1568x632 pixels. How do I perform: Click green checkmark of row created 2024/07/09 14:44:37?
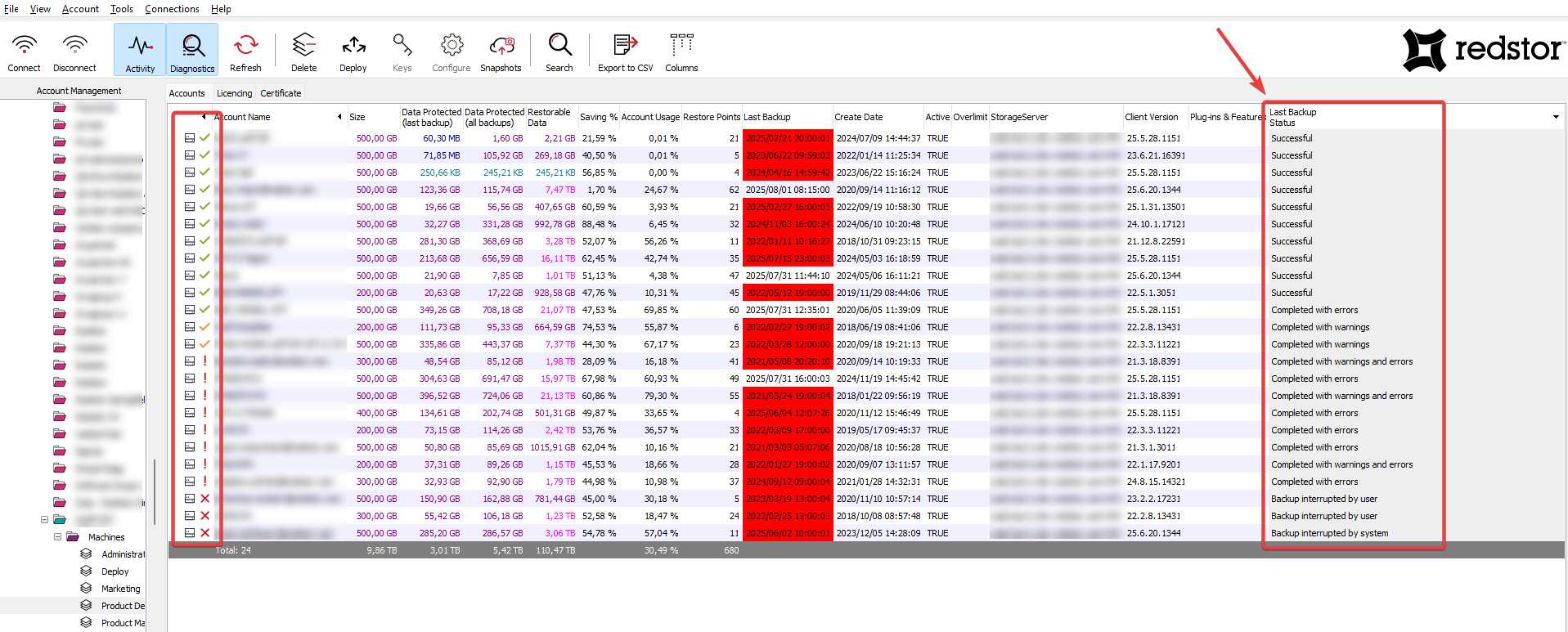204,138
